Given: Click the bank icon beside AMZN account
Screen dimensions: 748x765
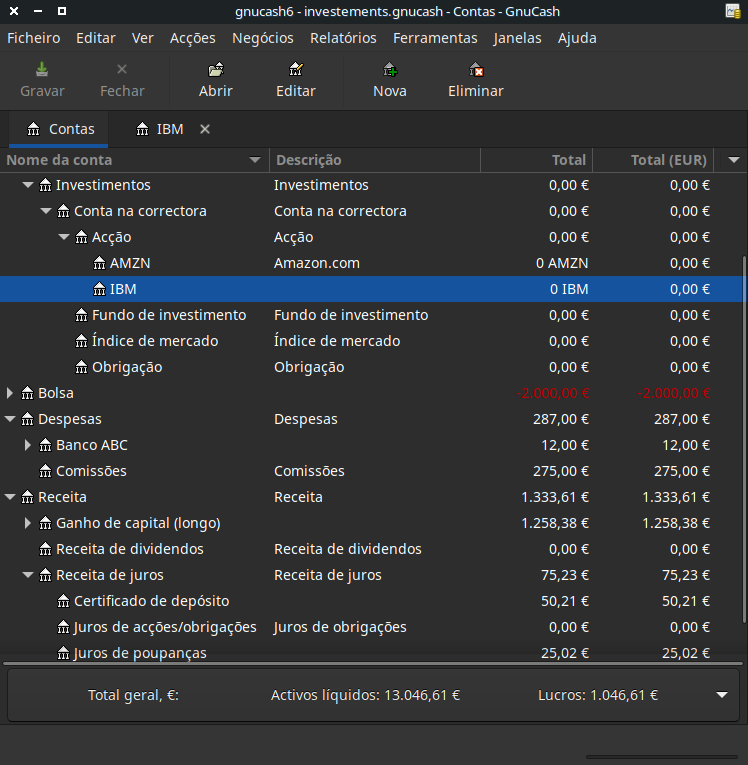Looking at the screenshot, I should click(100, 263).
